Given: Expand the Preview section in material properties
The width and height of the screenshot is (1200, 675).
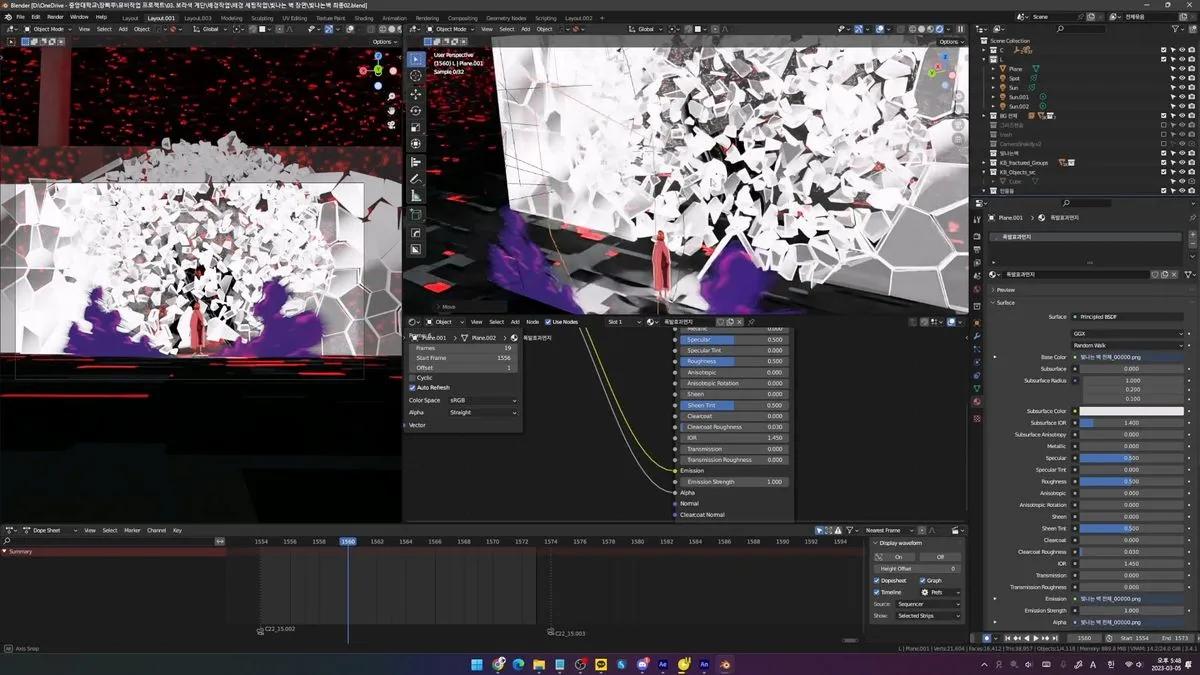Looking at the screenshot, I should click(1005, 290).
